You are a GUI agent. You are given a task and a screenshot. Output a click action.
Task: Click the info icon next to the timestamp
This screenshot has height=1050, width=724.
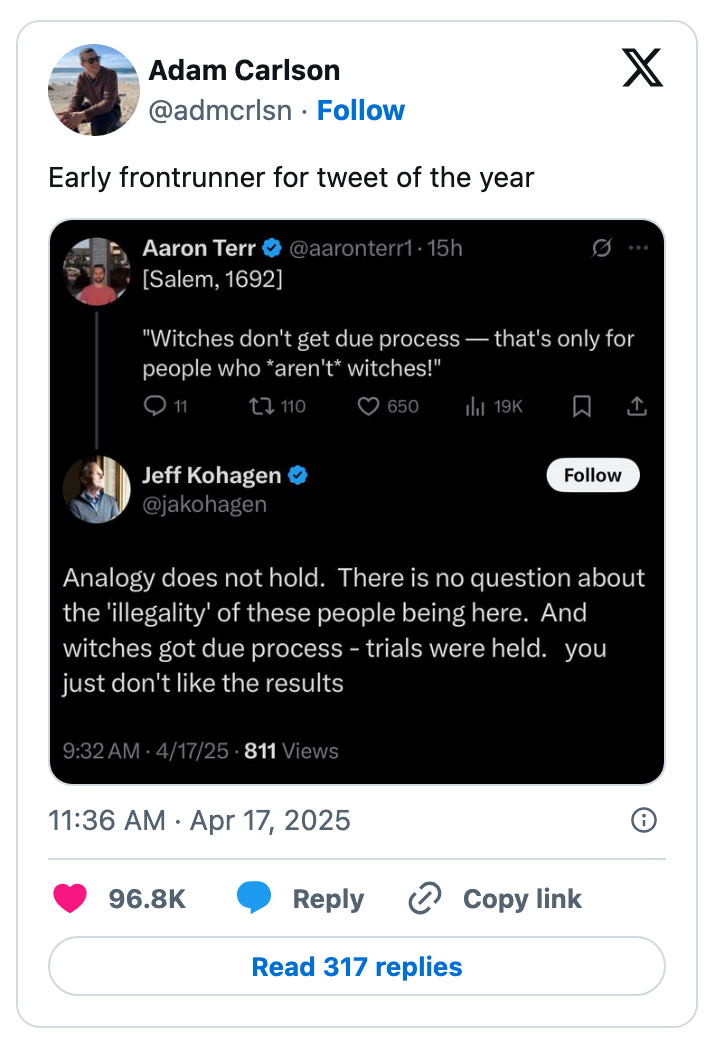(644, 820)
